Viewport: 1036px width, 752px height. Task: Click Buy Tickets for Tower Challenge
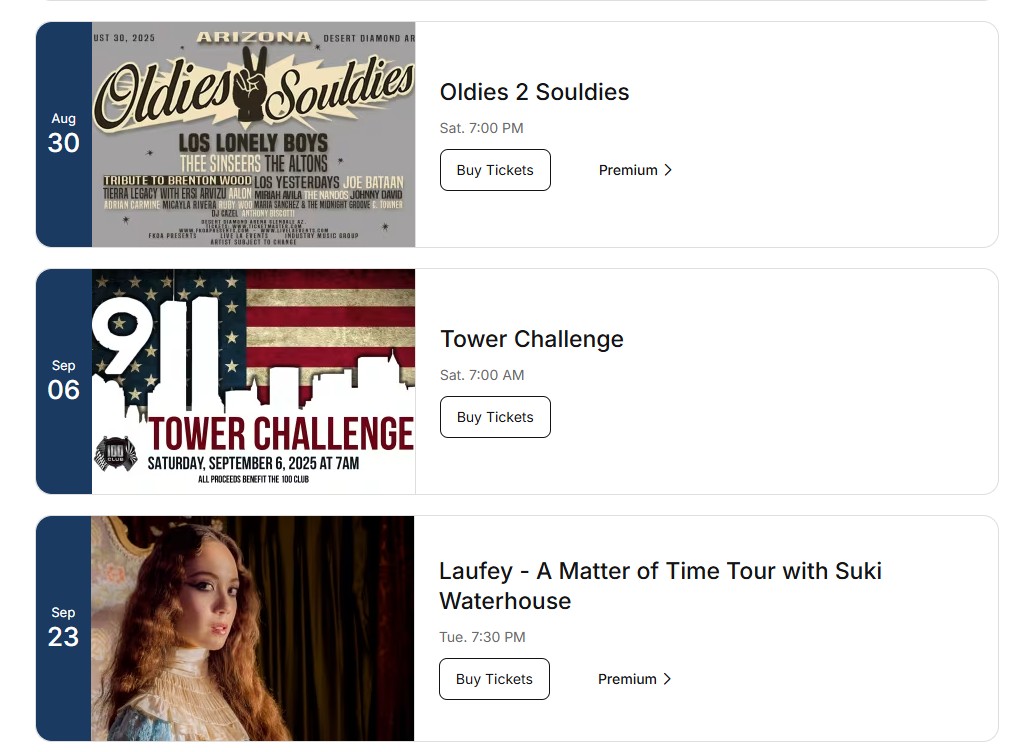(x=495, y=417)
